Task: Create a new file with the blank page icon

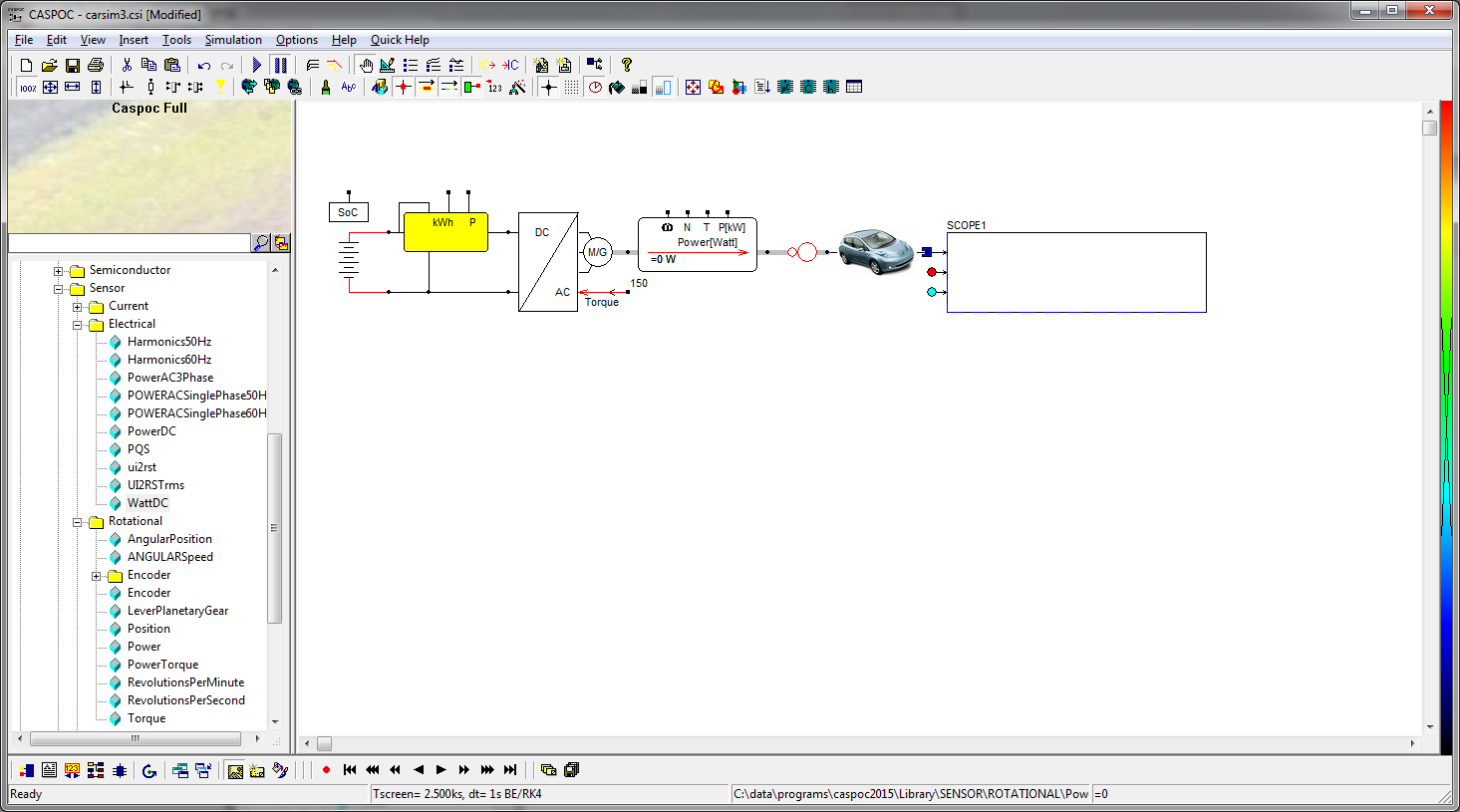Action: click(27, 65)
